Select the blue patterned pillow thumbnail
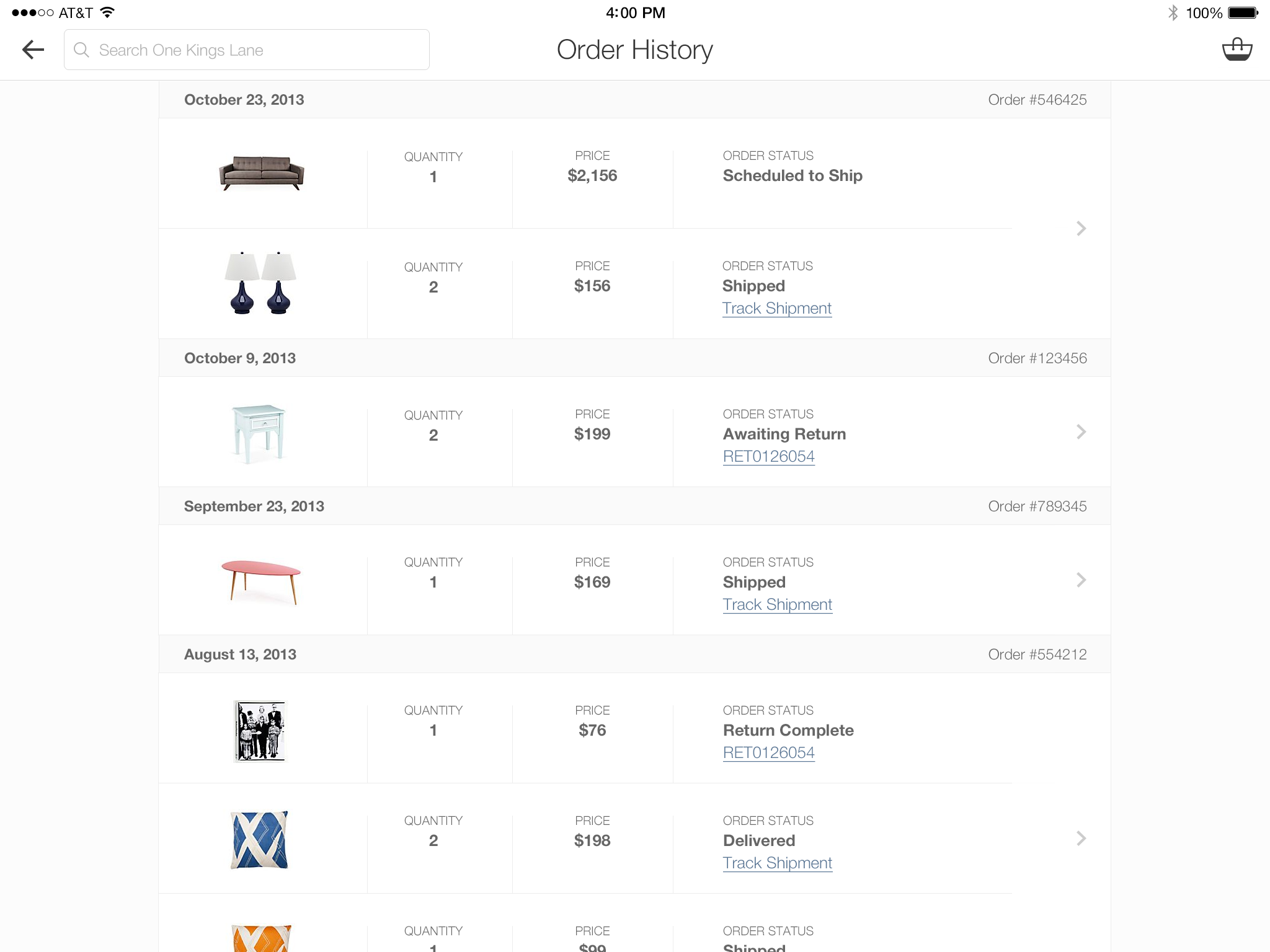The image size is (1270, 952). (x=259, y=840)
